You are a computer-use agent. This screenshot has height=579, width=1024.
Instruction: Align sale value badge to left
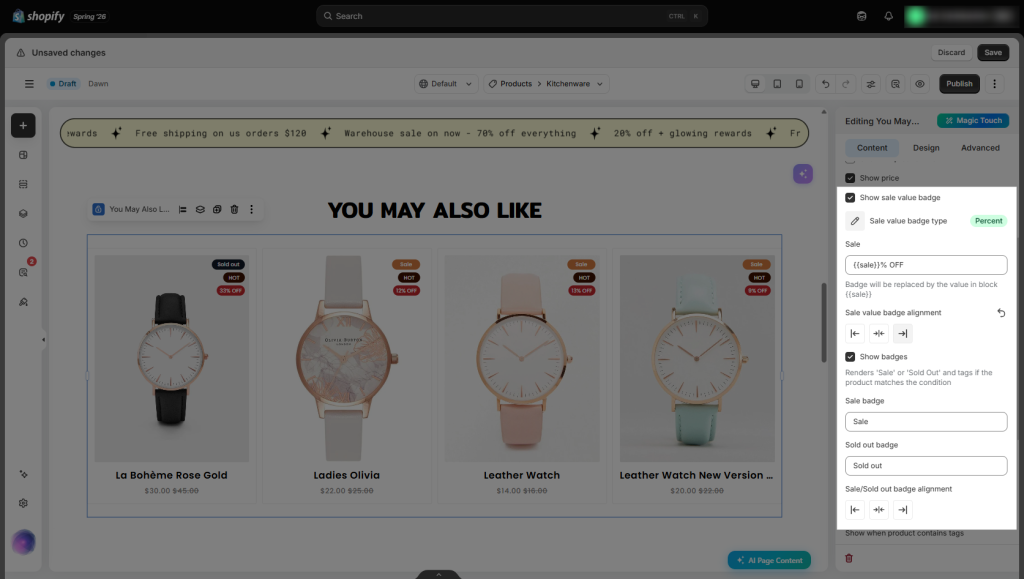point(855,334)
